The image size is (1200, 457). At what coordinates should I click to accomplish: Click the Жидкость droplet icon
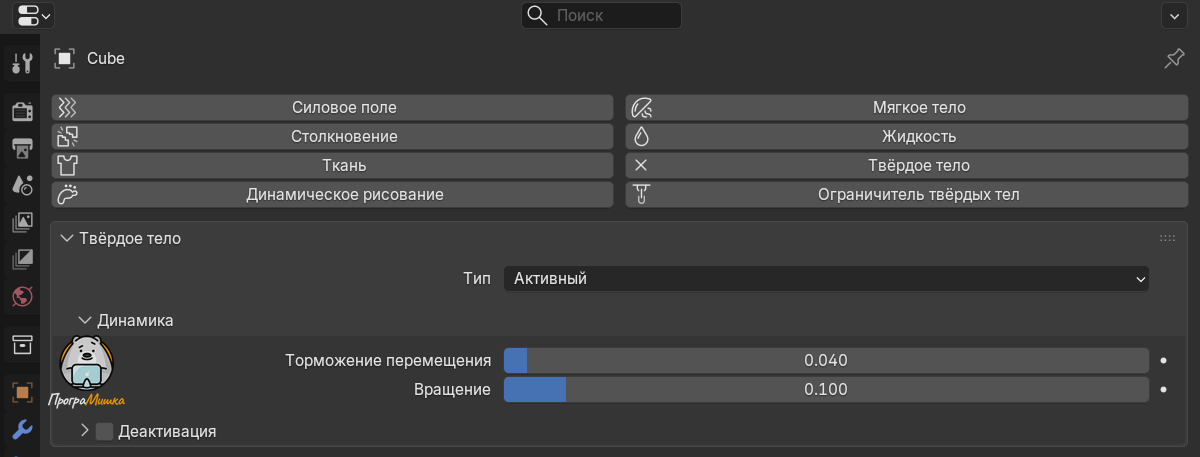[x=642, y=137]
